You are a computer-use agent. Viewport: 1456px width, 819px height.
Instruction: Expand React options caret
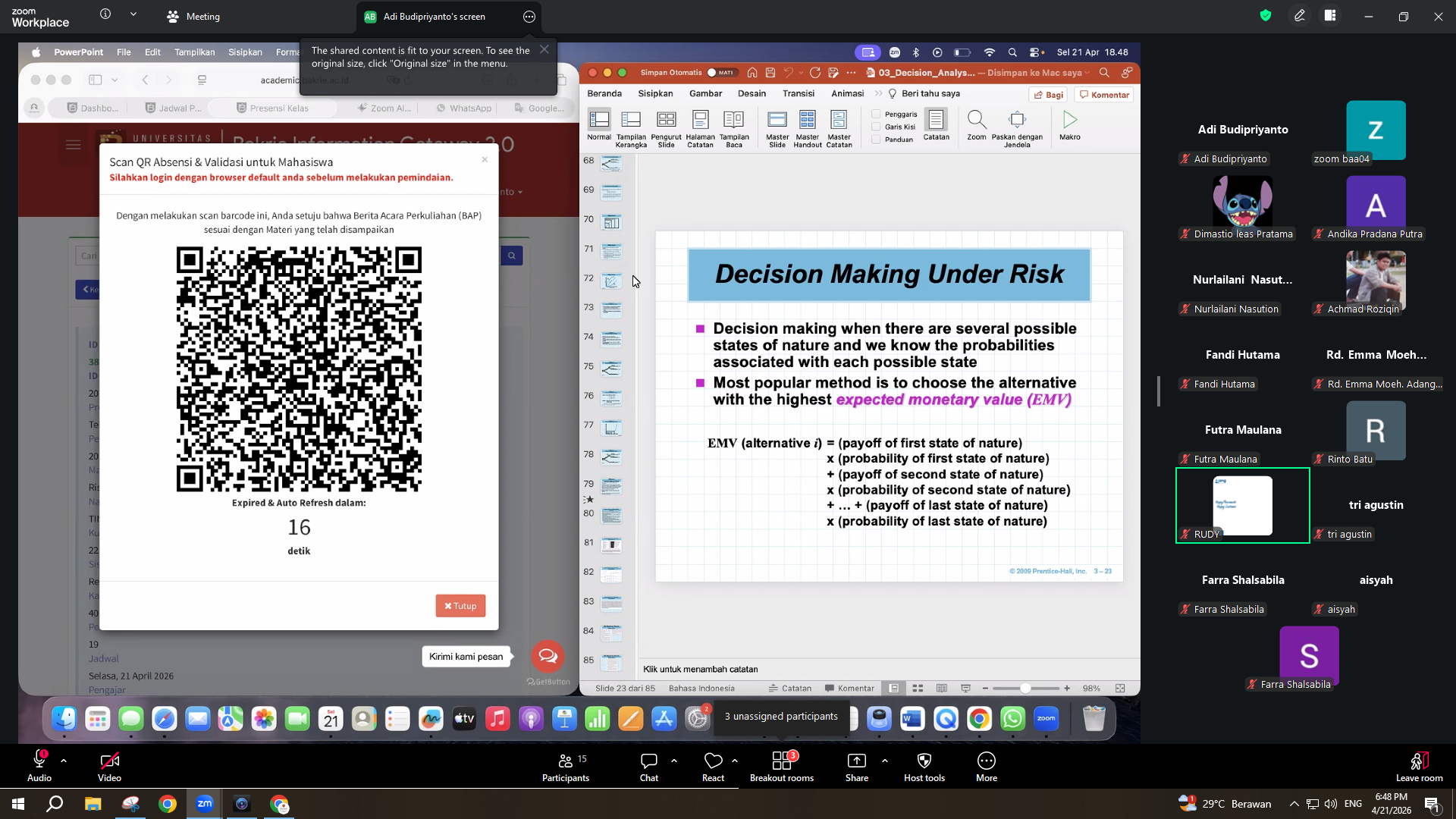pyautogui.click(x=735, y=760)
